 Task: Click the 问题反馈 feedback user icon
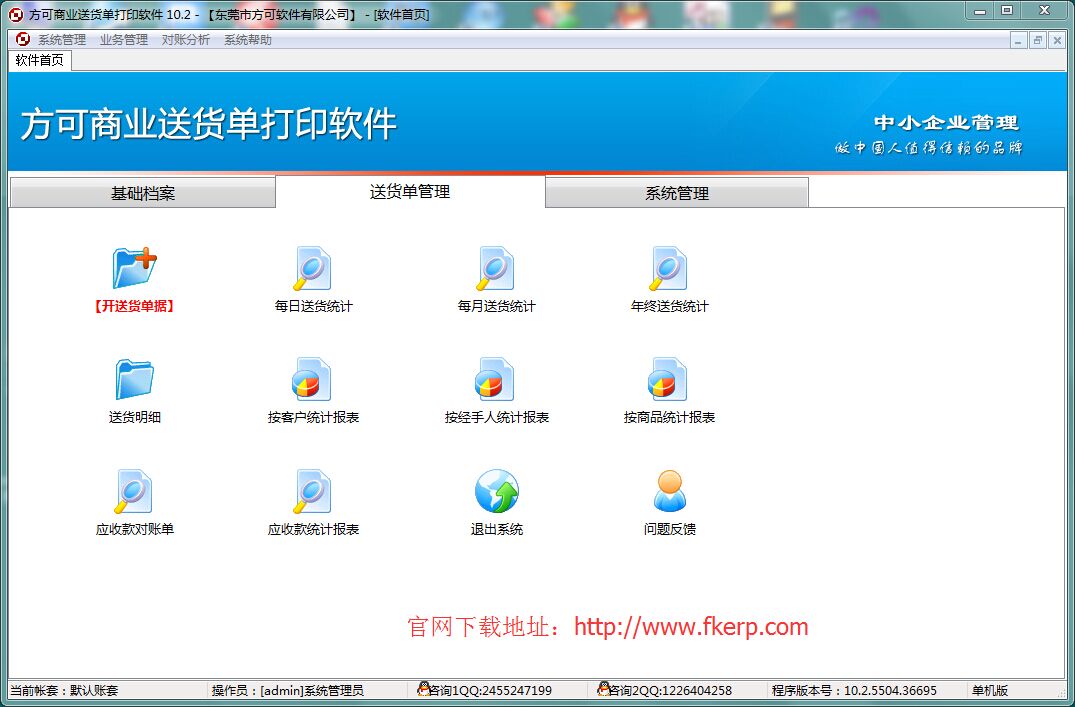(x=669, y=491)
